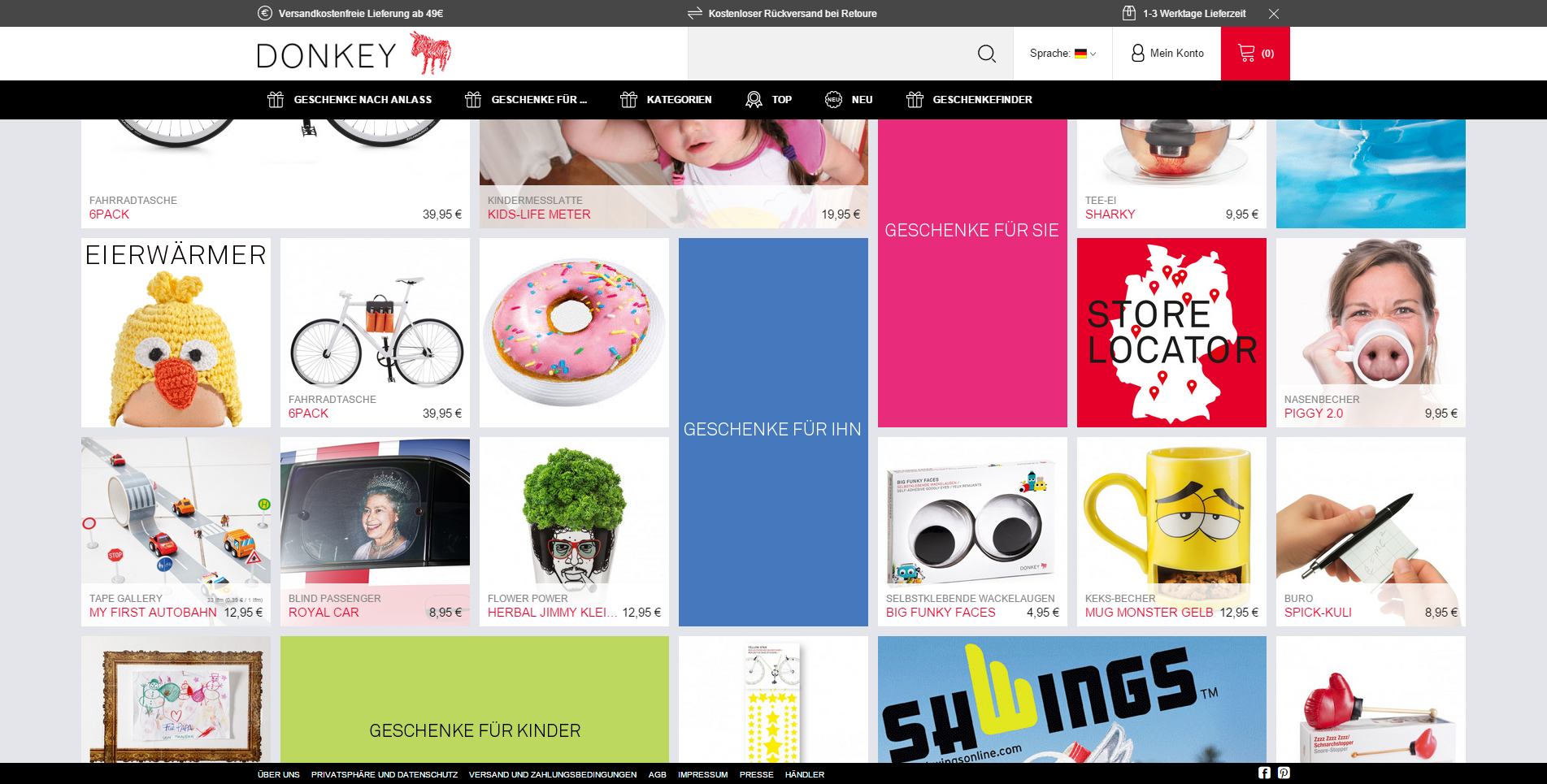Expand the Sprache language dropdown
The image size is (1547, 784).
[x=1062, y=54]
